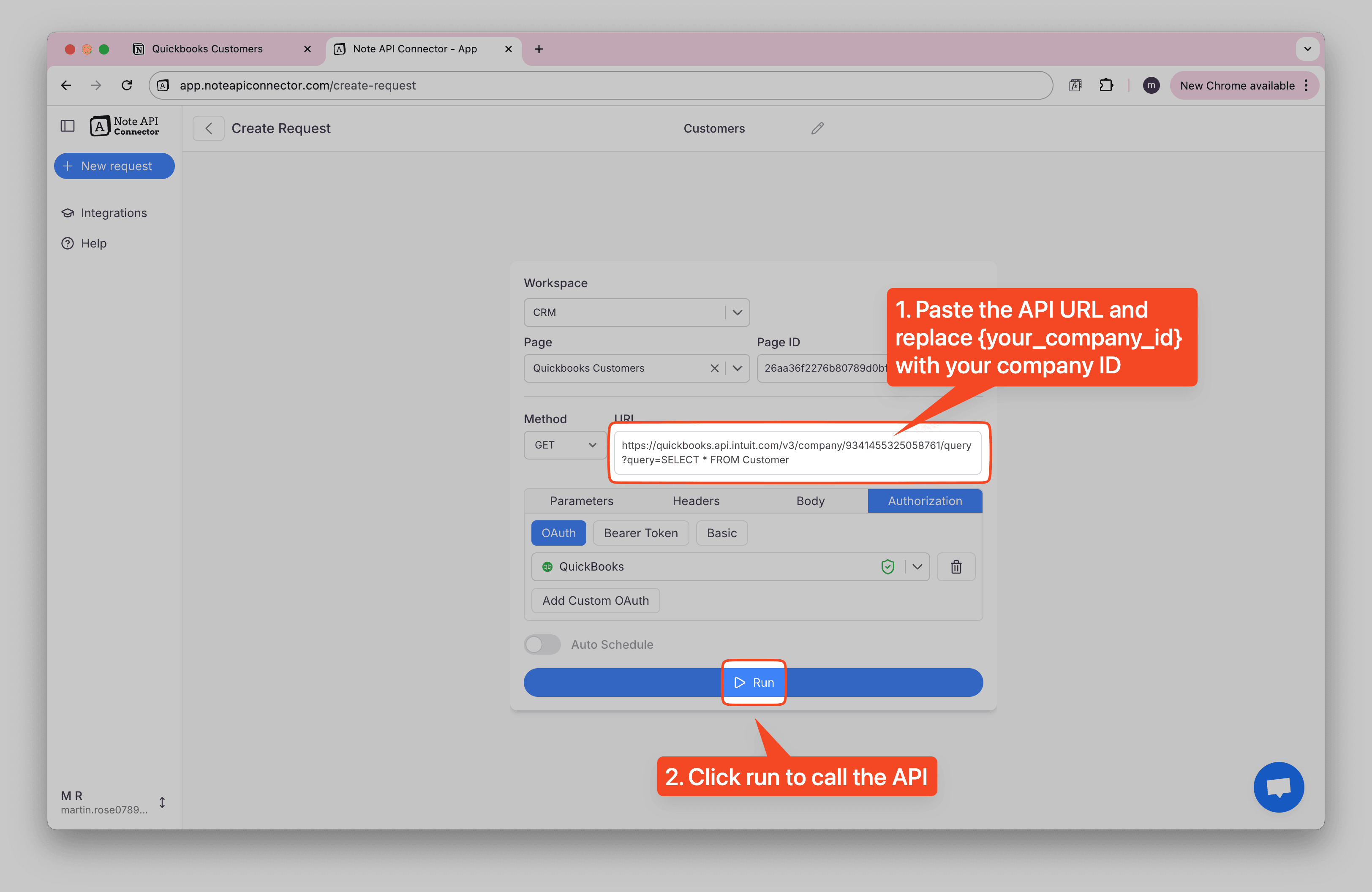Select the OAuth authorization type
This screenshot has width=1372, height=892.
pos(558,533)
